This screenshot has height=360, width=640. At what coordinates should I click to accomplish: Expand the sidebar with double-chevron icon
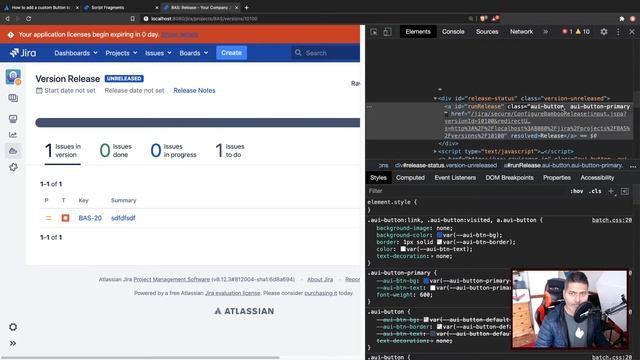pos(13,343)
